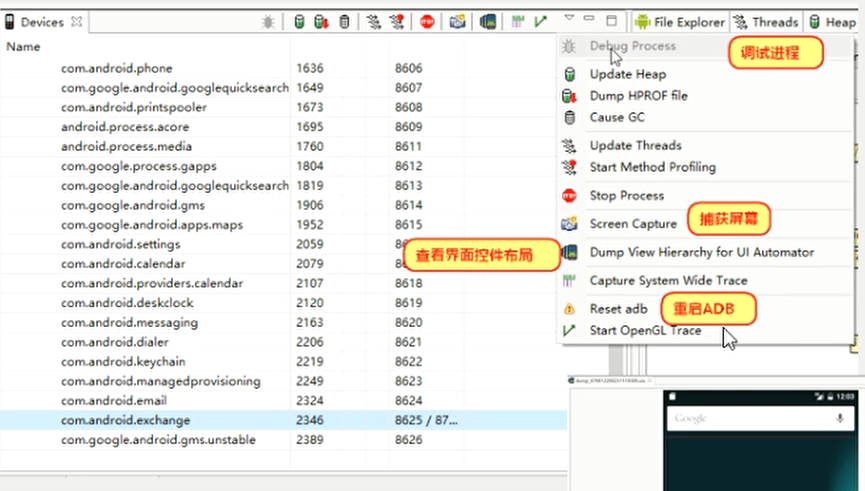Click Dump View Hierarchy toolbar icon
This screenshot has height=491, width=865.
click(488, 22)
